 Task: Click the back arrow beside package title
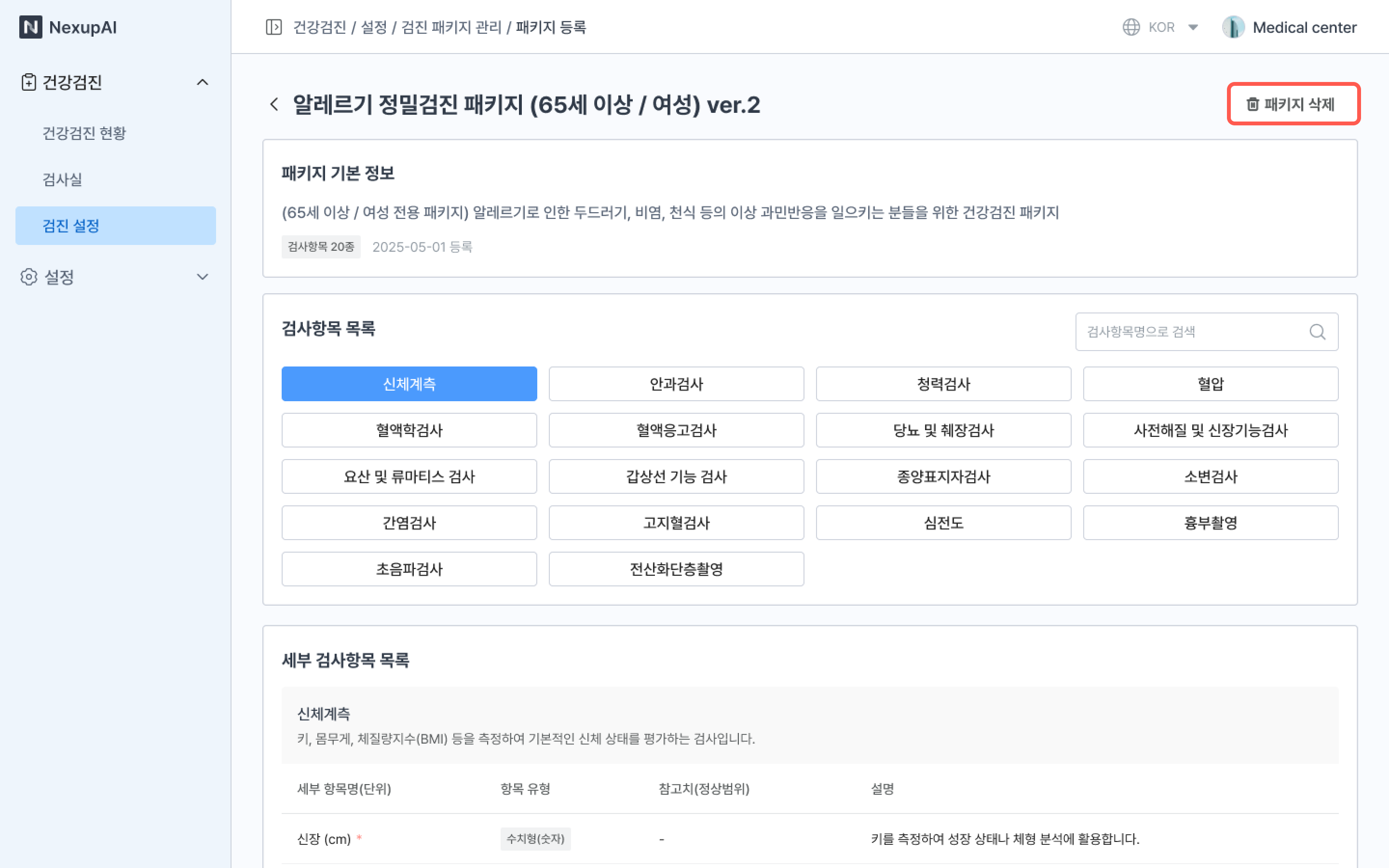tap(274, 105)
